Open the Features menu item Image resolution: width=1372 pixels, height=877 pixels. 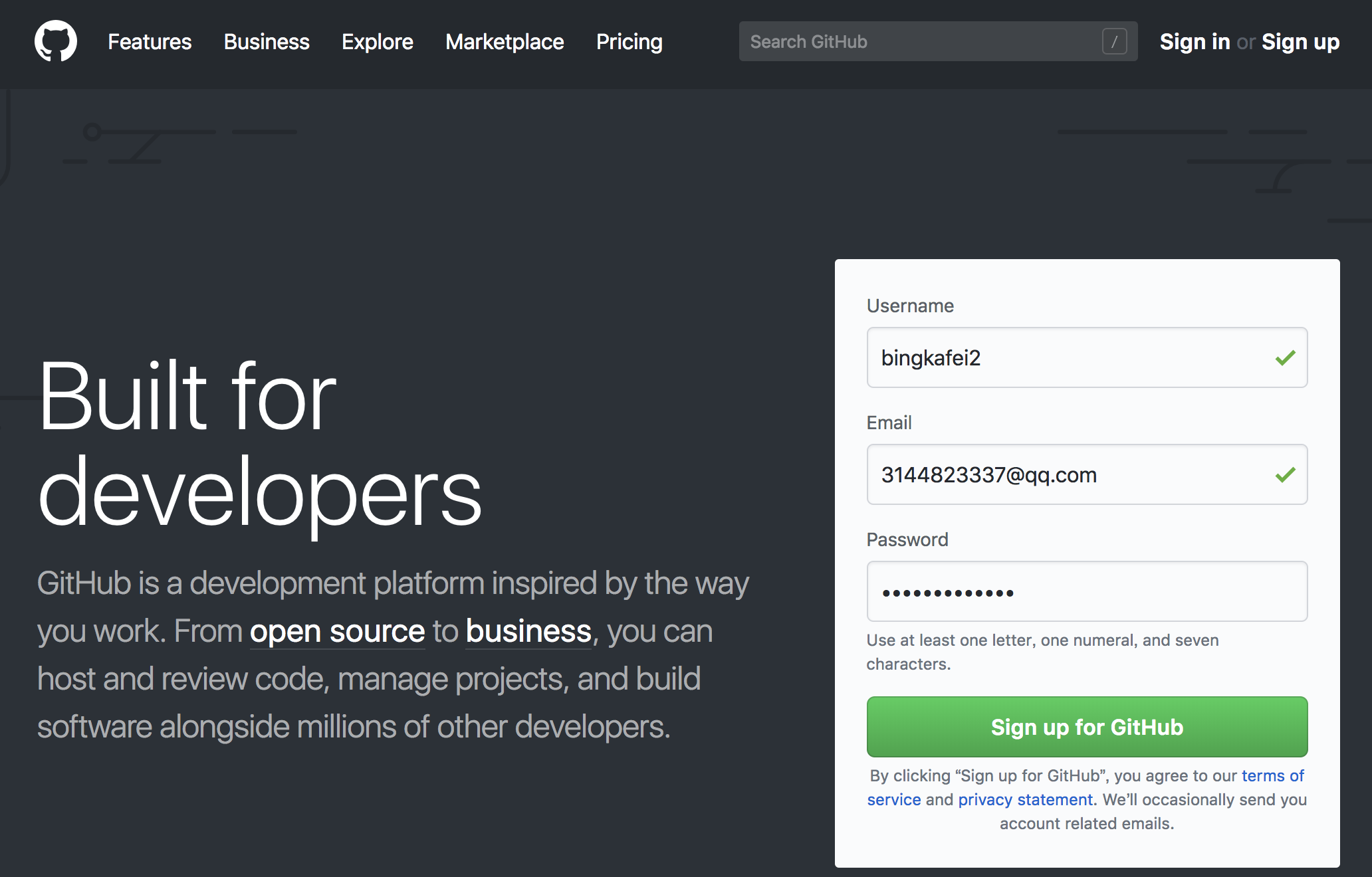150,42
